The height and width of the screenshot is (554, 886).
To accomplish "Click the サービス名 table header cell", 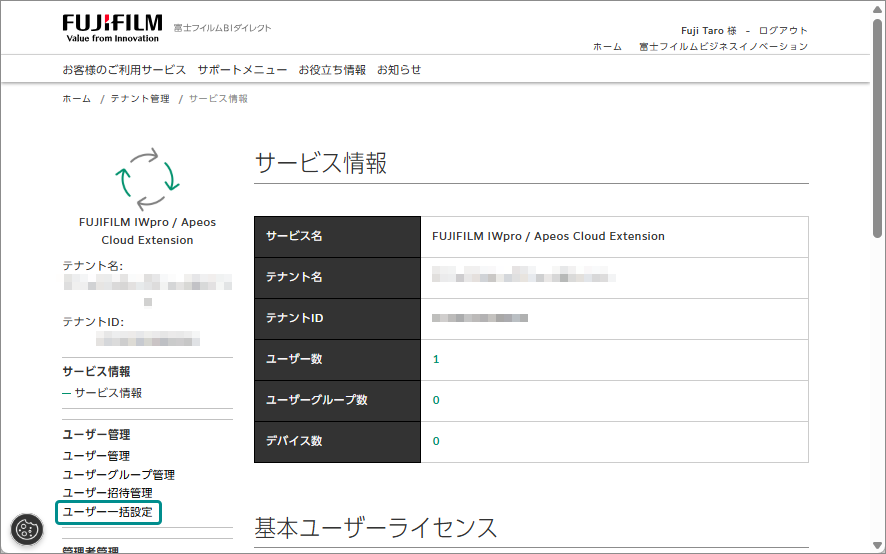I will pyautogui.click(x=337, y=237).
